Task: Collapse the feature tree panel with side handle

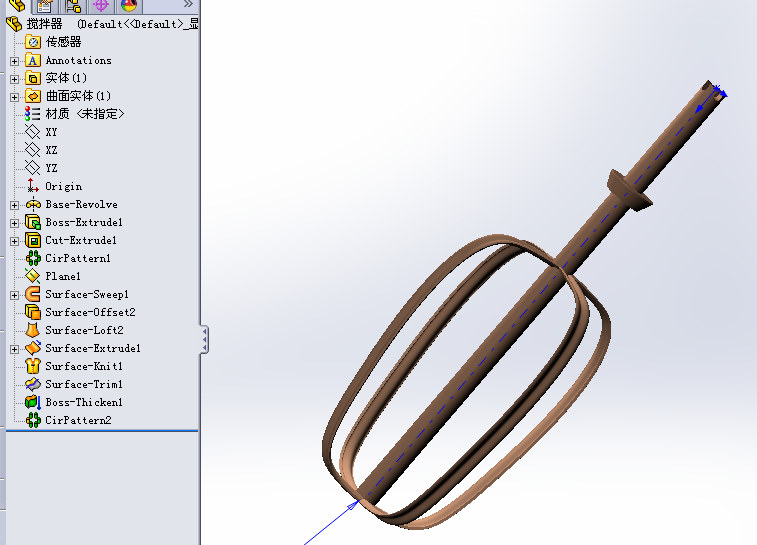Action: (x=205, y=340)
